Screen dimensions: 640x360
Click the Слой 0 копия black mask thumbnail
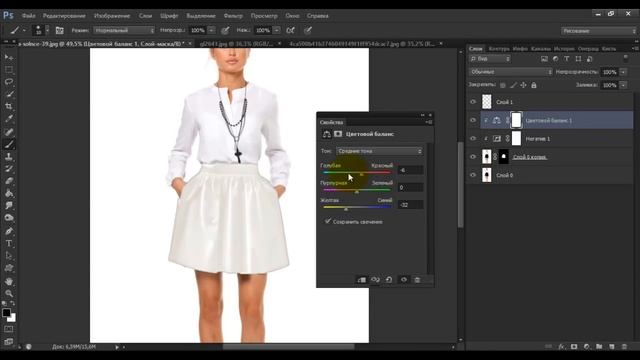coord(504,157)
